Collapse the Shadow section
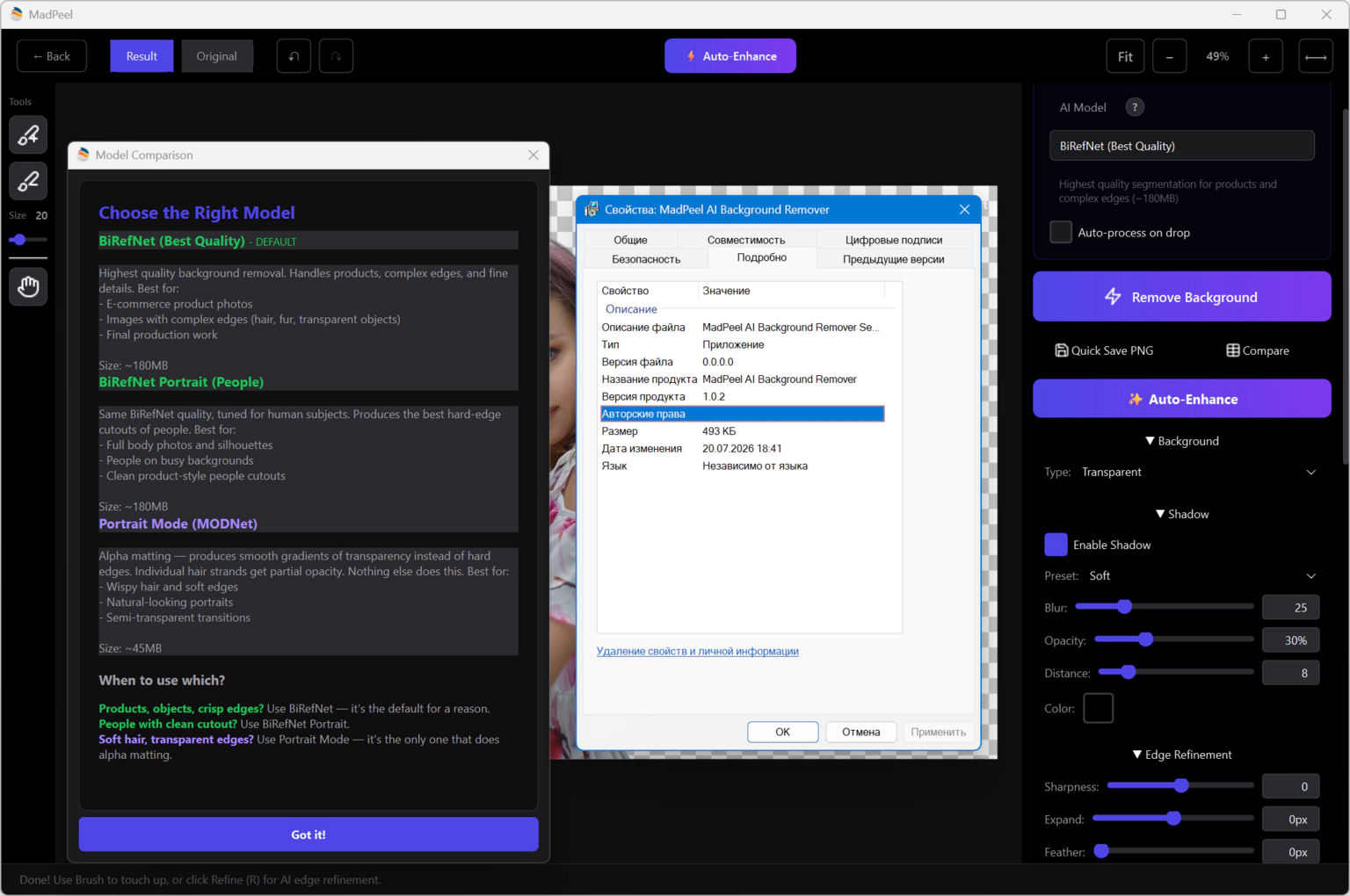The width and height of the screenshot is (1350, 896). 1182,514
